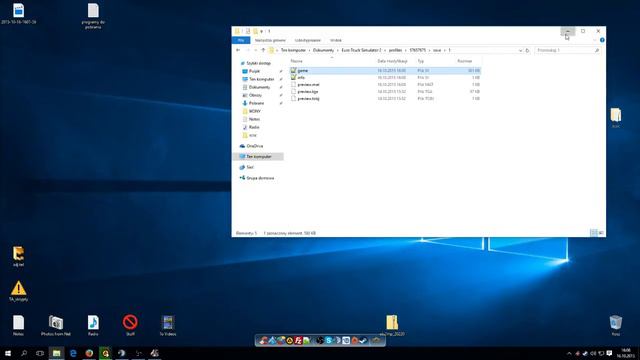640x360 pixels.
Task: Open the Notes desktop icon
Action: click(18, 325)
